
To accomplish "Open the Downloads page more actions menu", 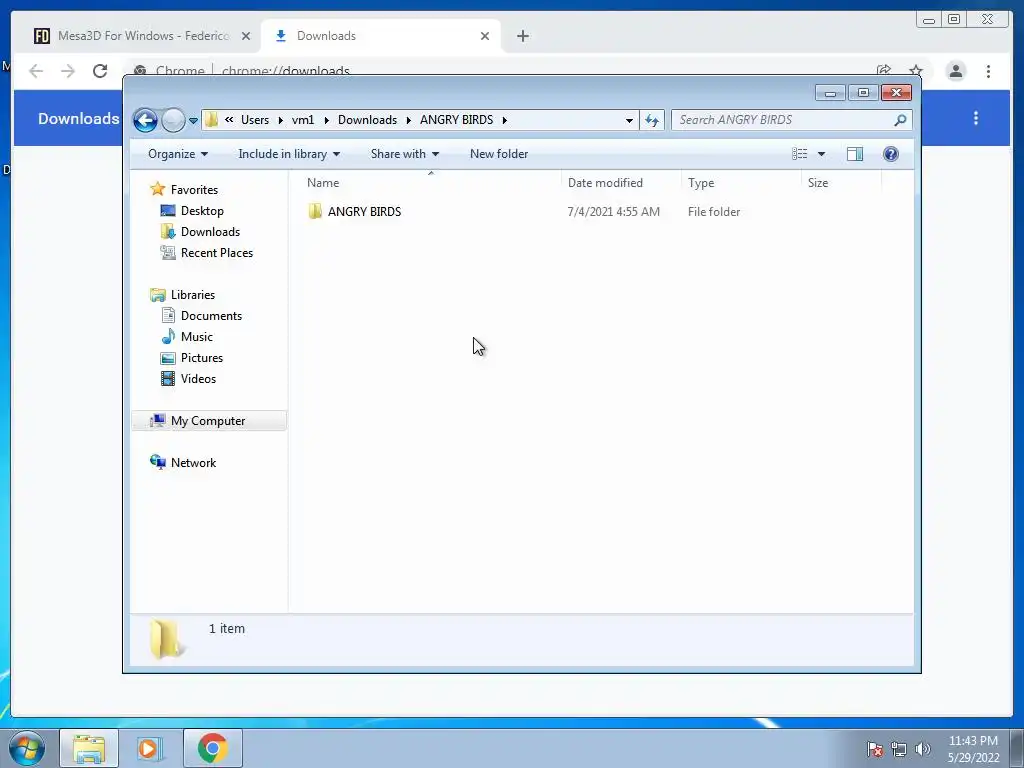I will [976, 118].
